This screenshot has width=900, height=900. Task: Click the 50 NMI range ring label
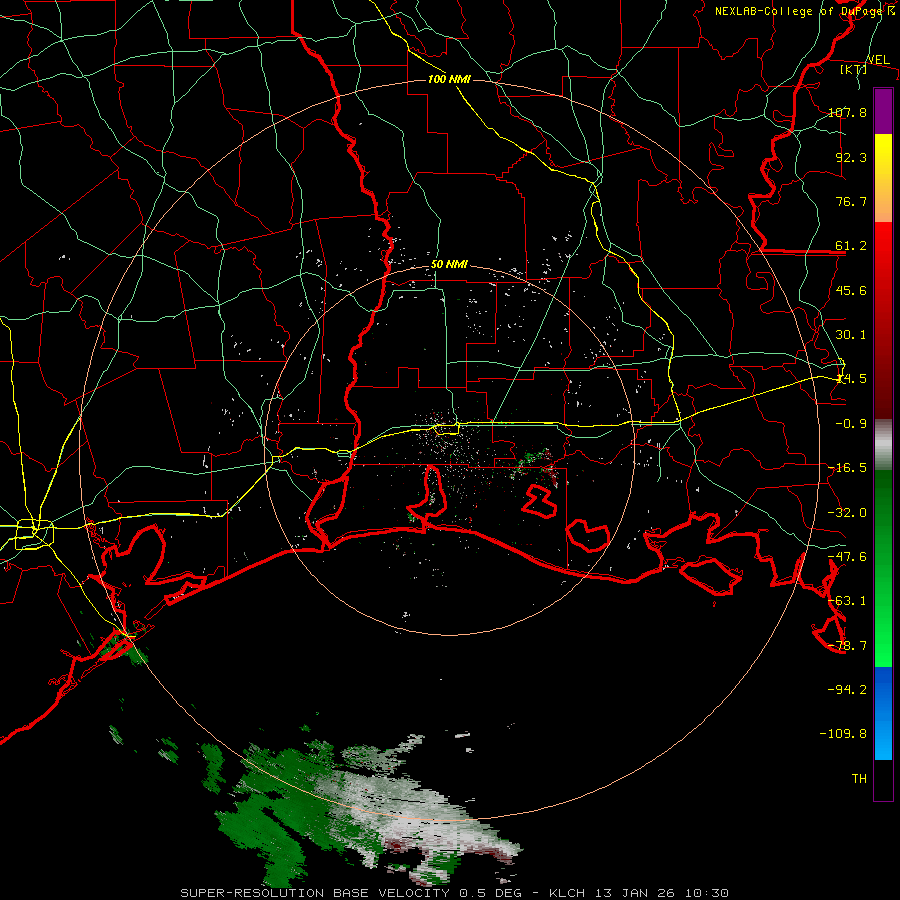449,265
